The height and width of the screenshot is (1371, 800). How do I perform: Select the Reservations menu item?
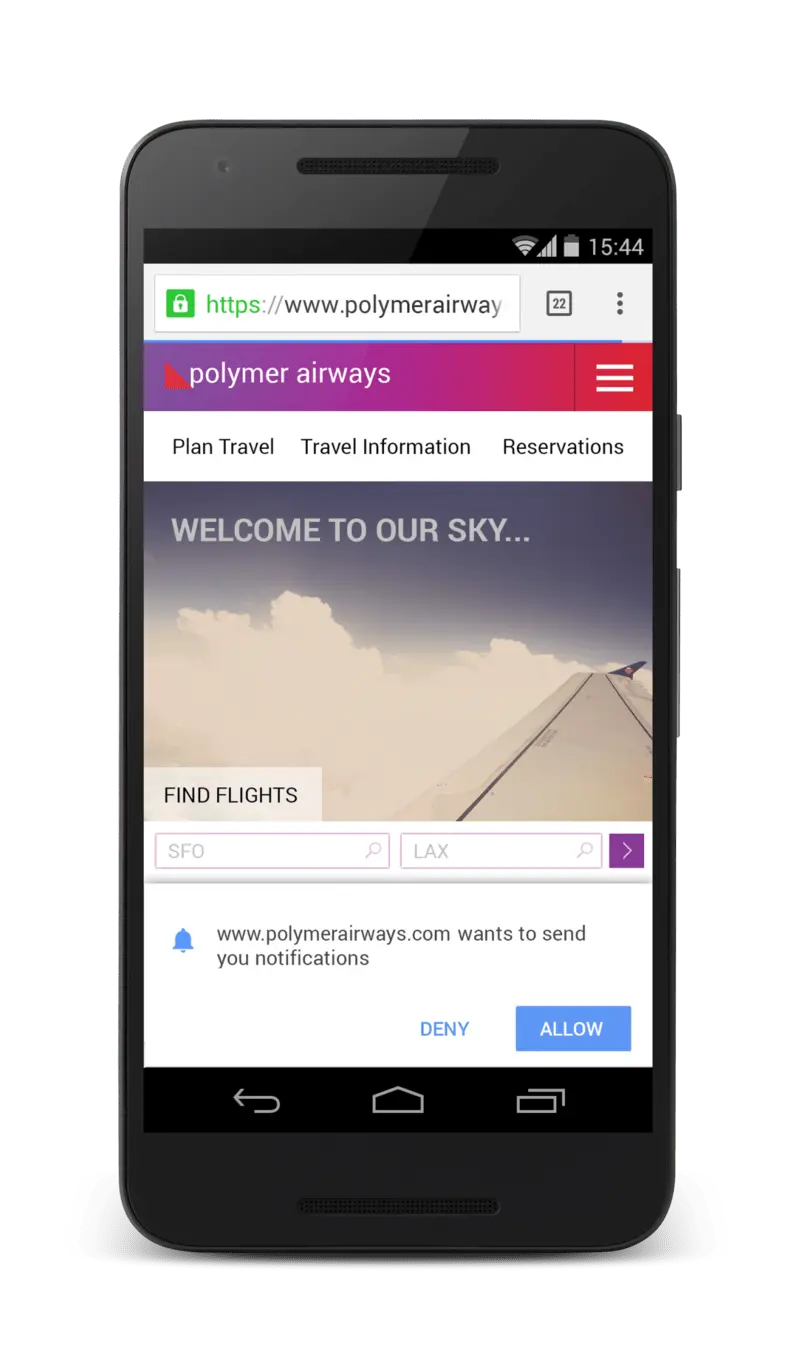pyautogui.click(x=563, y=447)
